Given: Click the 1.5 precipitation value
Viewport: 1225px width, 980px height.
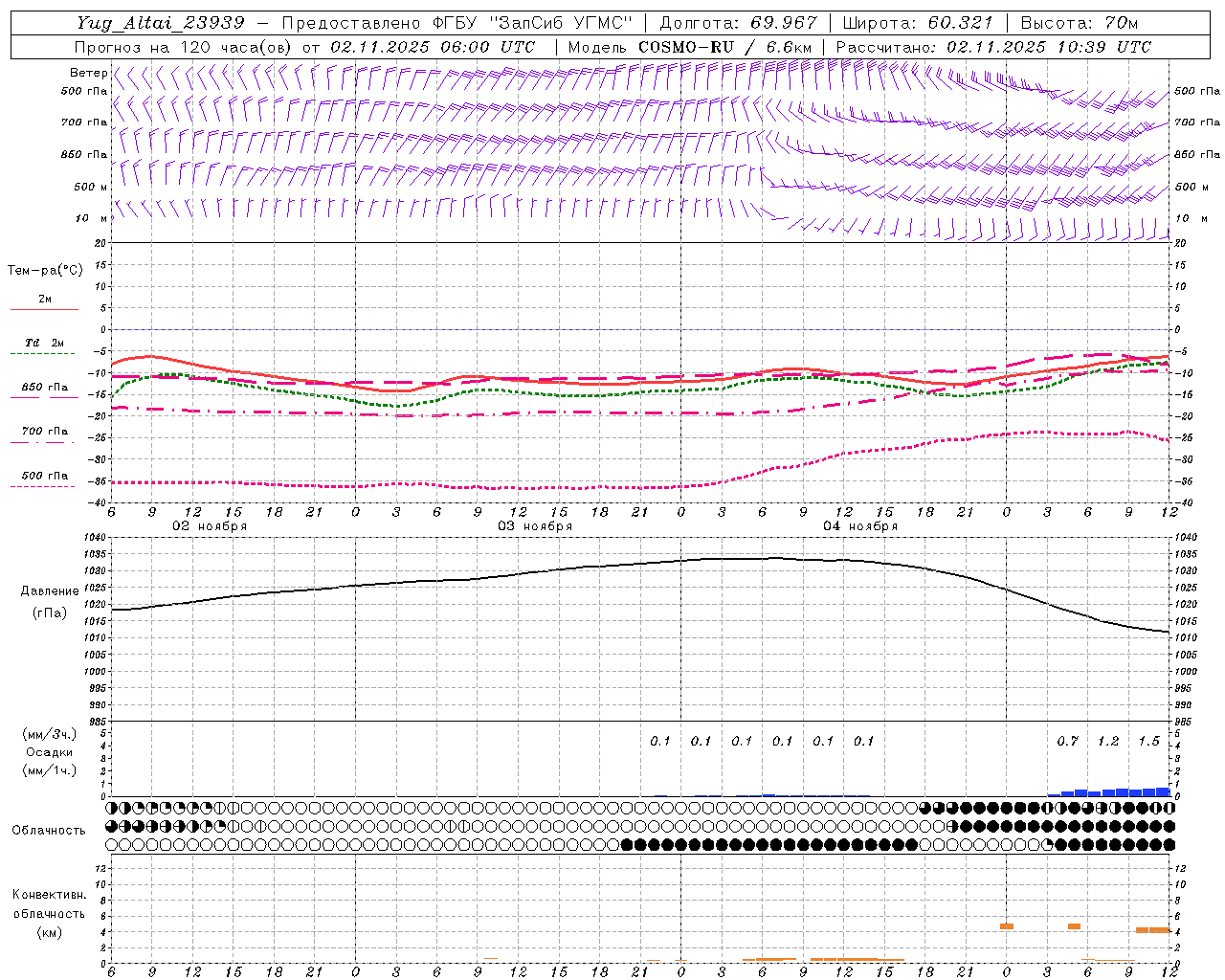Looking at the screenshot, I should click(1148, 742).
